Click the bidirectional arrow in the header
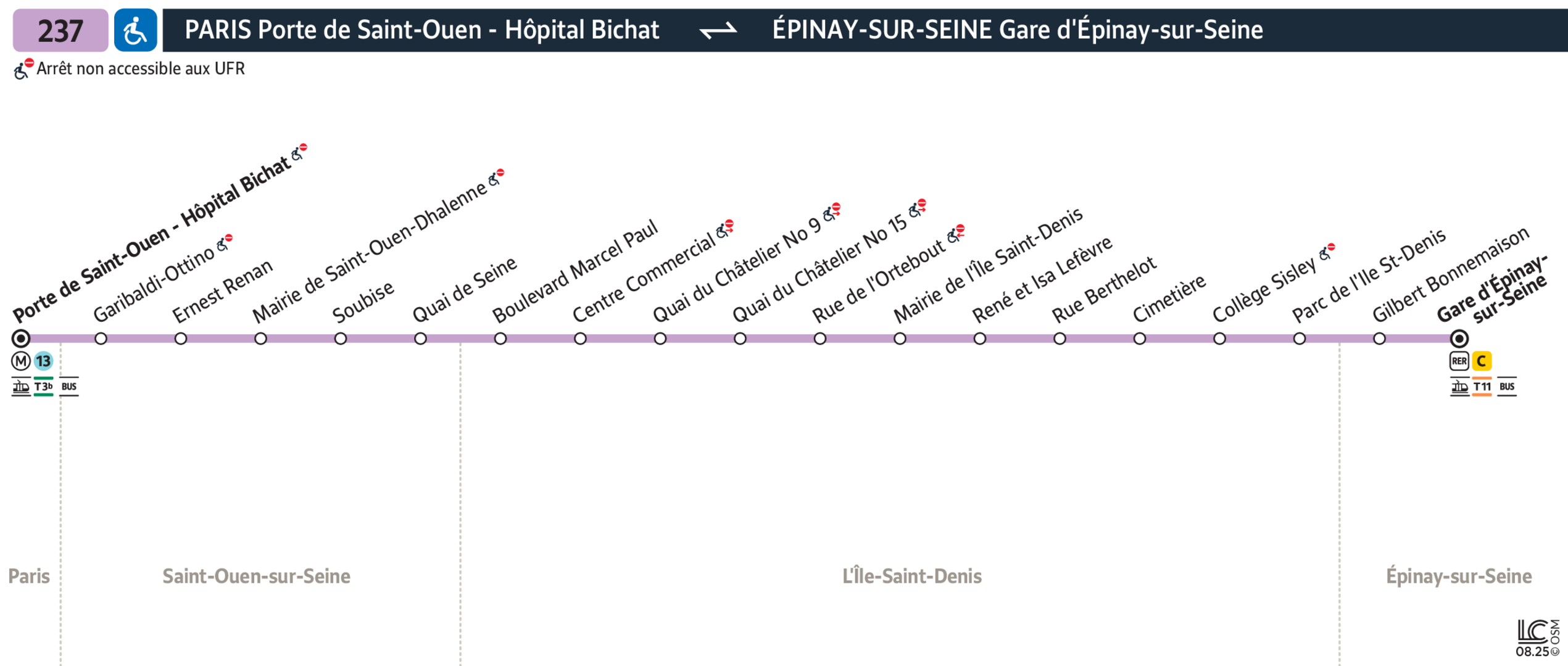 [x=718, y=30]
